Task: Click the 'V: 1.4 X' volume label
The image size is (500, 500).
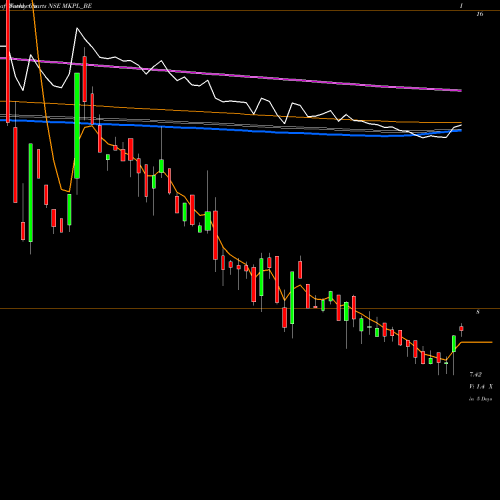Action: [x=481, y=387]
